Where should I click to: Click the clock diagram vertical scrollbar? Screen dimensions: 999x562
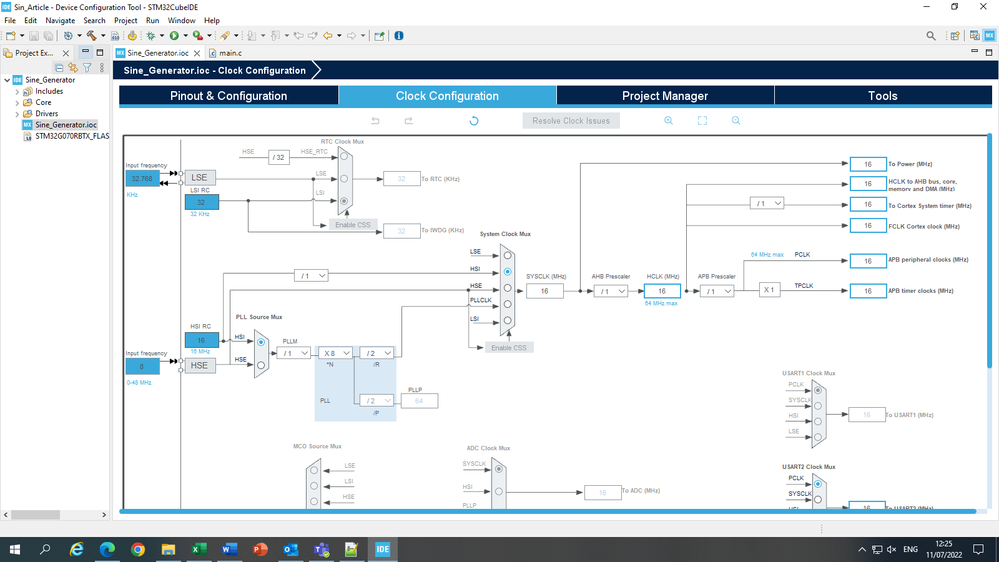coord(989,251)
